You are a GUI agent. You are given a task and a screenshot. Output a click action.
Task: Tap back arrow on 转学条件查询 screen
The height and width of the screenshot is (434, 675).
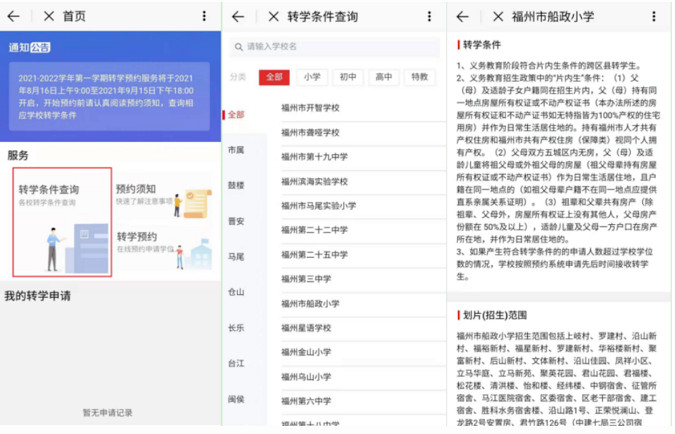[x=238, y=17]
